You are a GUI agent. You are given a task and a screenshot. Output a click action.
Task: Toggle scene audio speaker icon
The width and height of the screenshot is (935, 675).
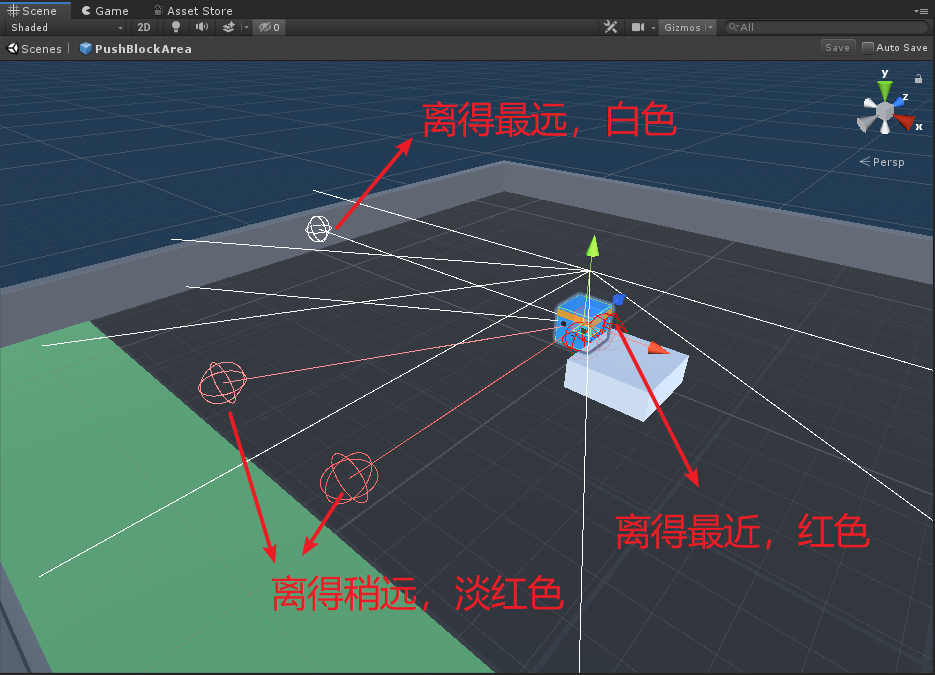pyautogui.click(x=202, y=27)
